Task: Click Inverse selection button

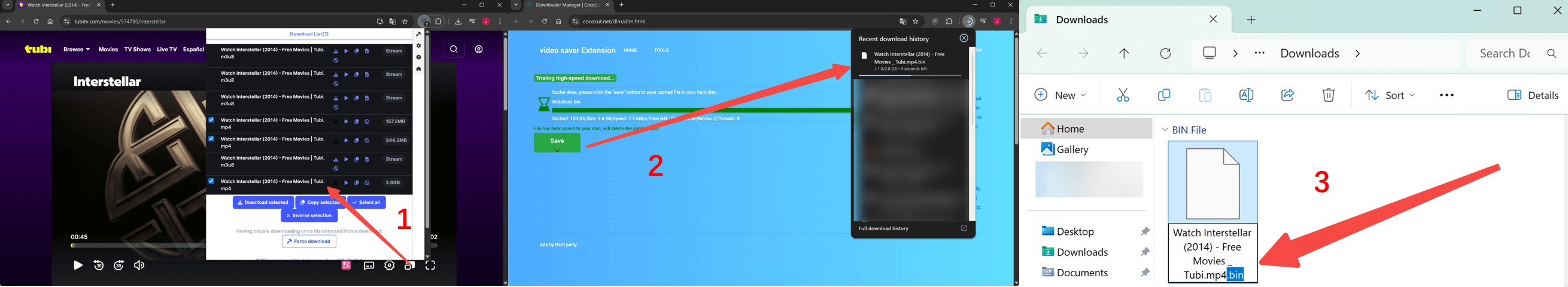Action: pos(309,216)
